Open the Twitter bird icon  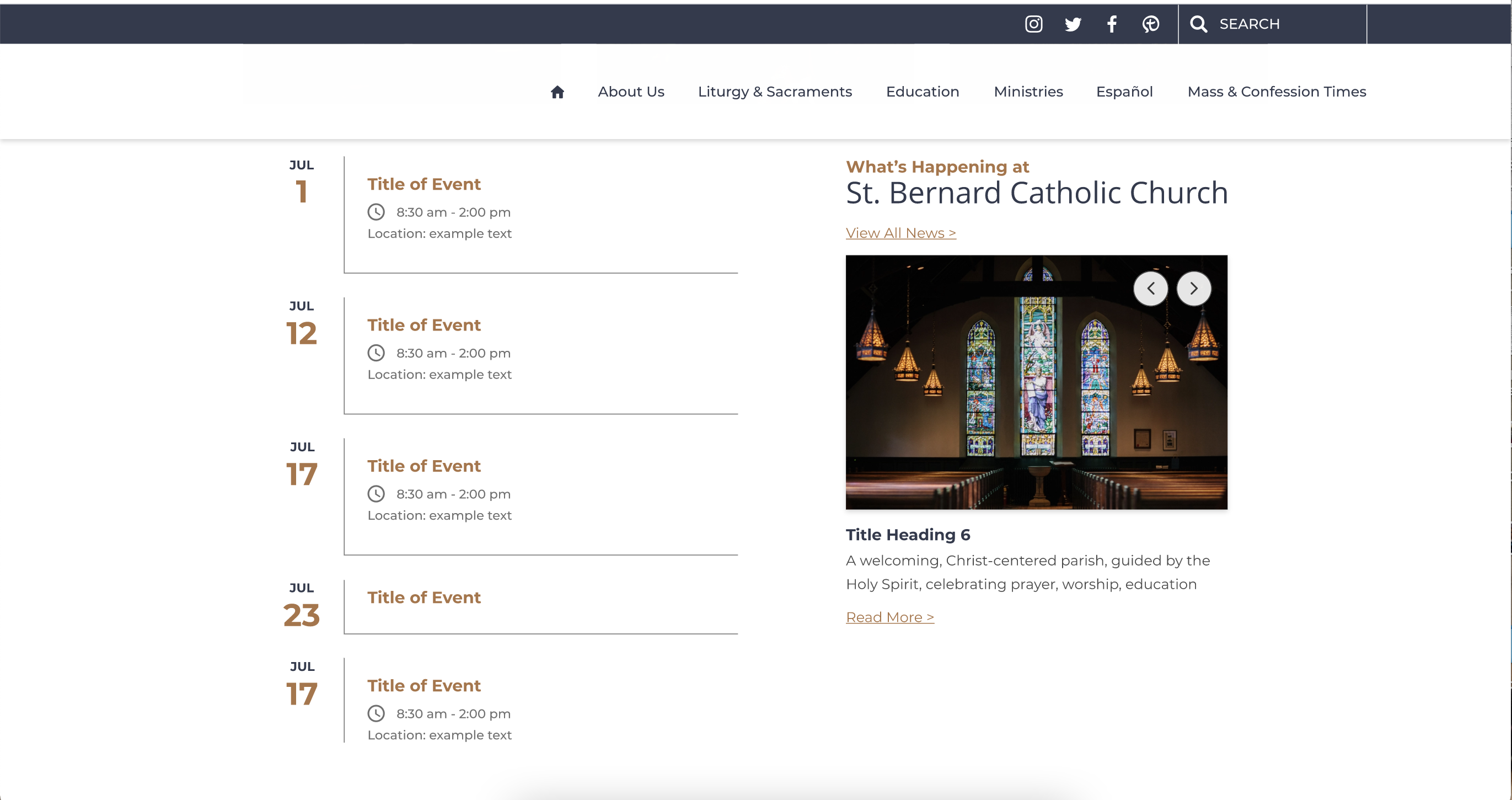[1073, 24]
